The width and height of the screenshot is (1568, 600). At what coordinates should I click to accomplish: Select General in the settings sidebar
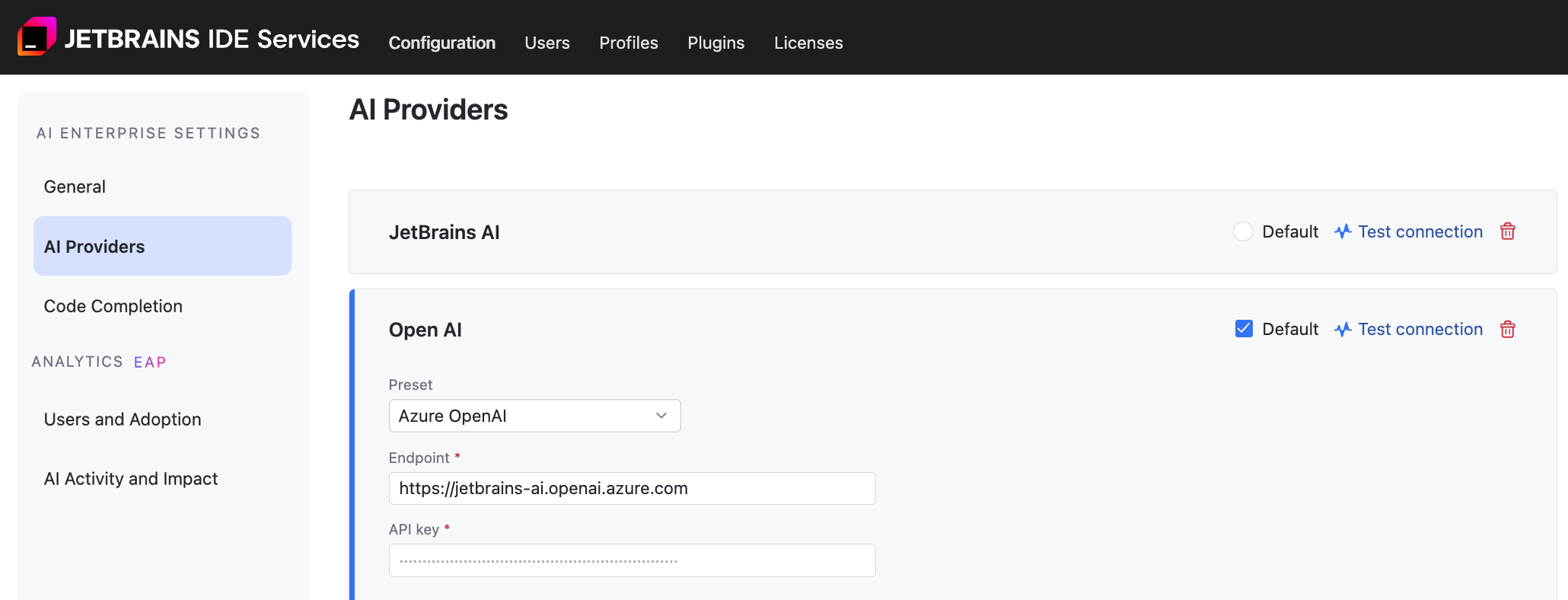[x=75, y=187]
